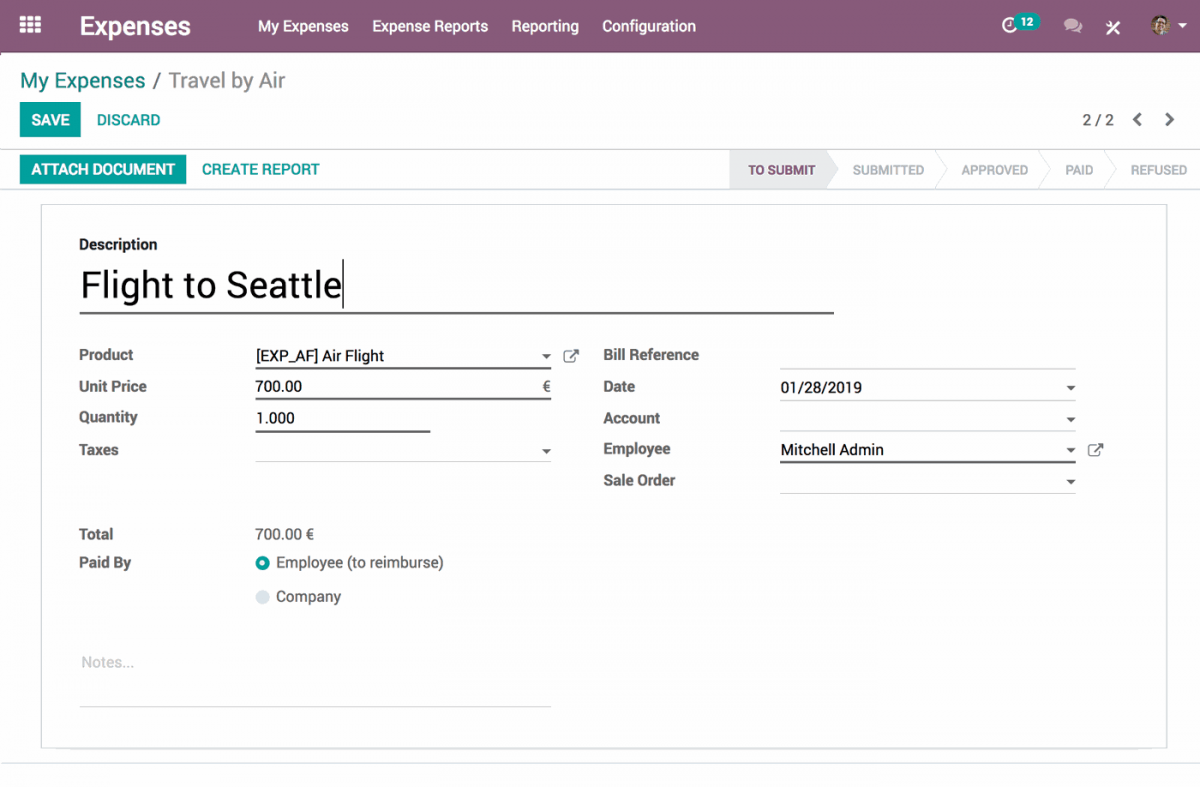Open the user profile avatar

pyautogui.click(x=1158, y=26)
